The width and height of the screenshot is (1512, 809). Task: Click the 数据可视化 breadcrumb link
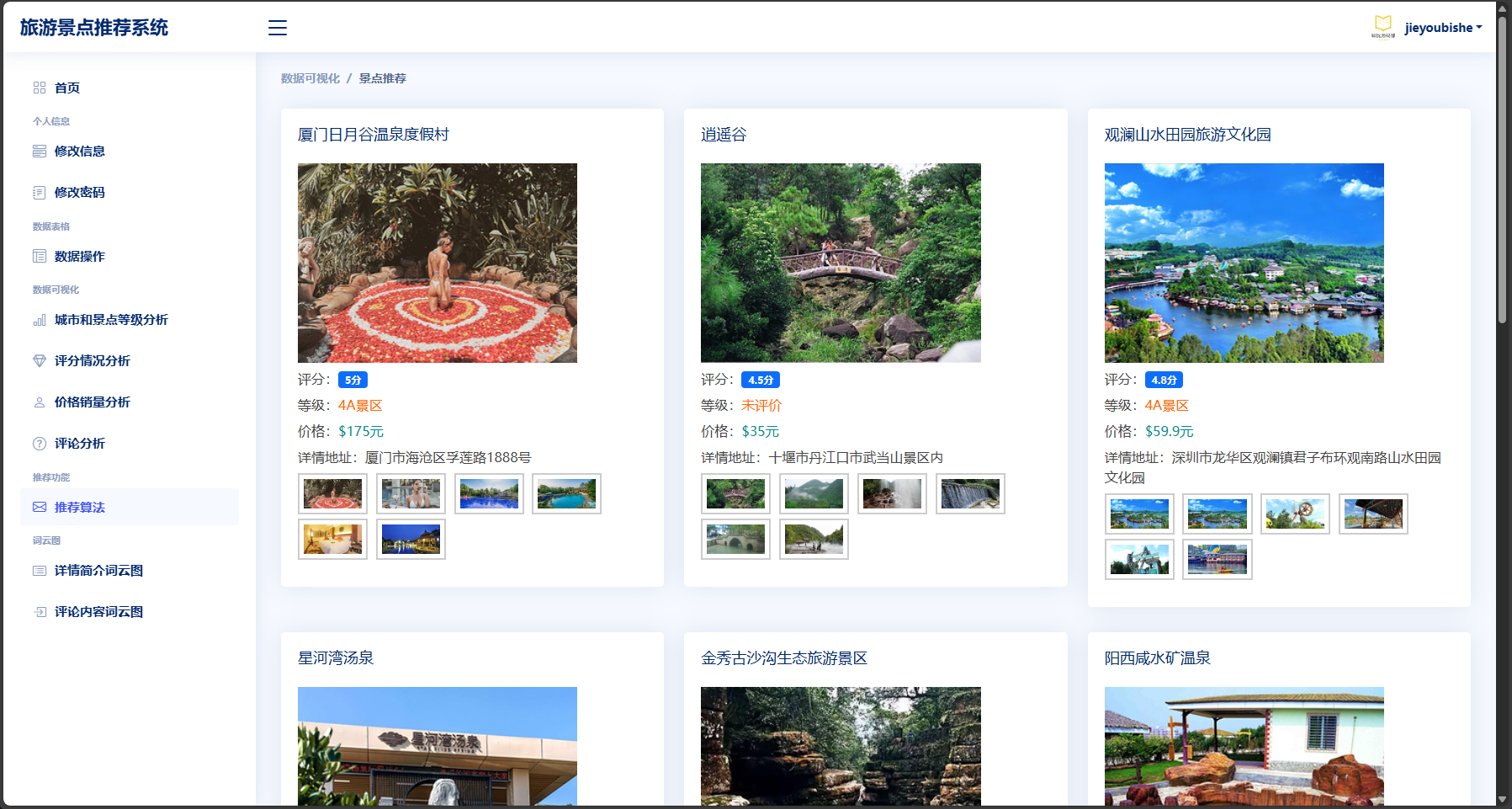tap(310, 78)
